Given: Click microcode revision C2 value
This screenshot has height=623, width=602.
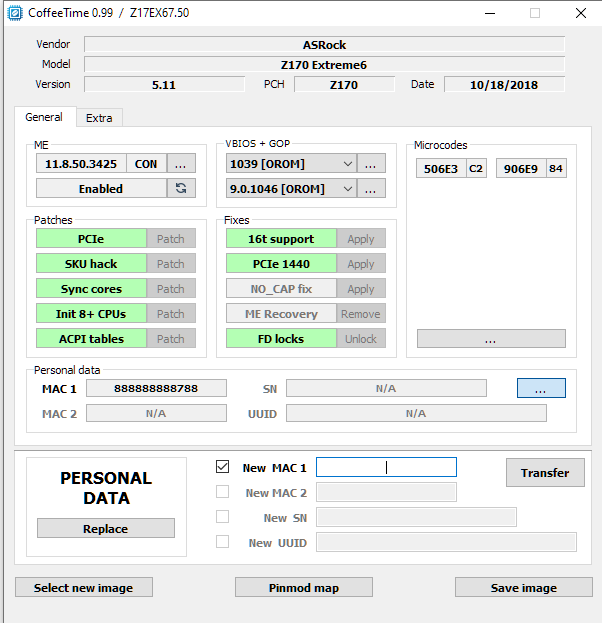Looking at the screenshot, I should 476,168.
